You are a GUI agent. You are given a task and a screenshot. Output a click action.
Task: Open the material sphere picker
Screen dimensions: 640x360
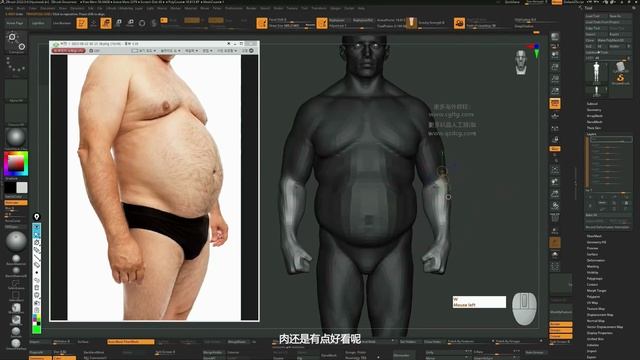click(16, 138)
